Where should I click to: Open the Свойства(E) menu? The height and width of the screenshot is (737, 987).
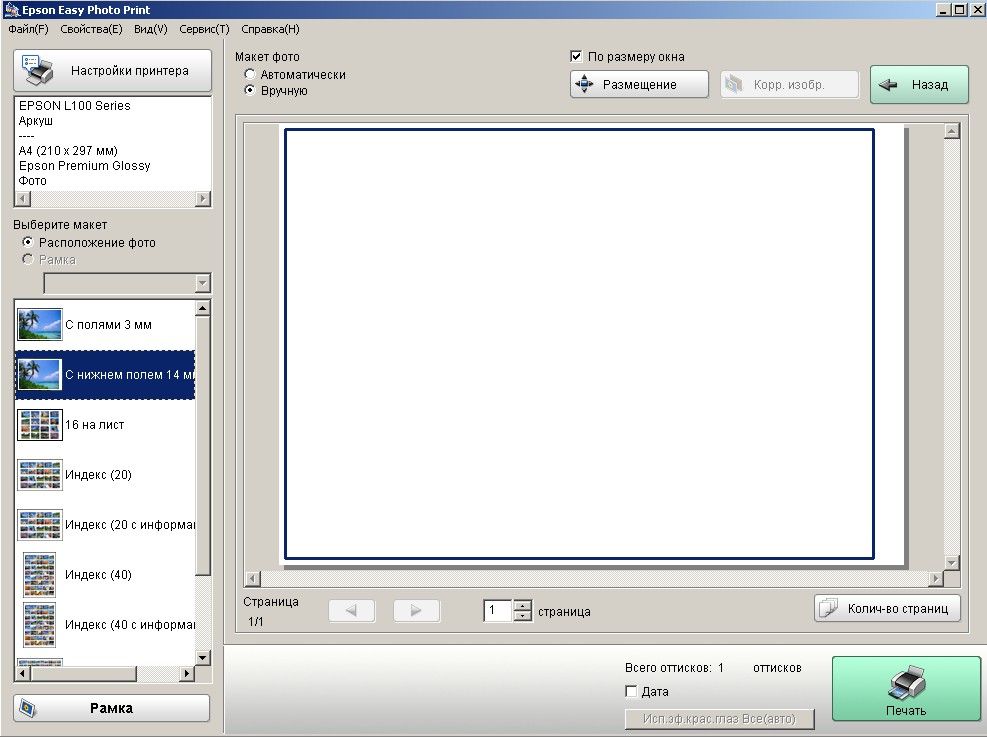(91, 29)
